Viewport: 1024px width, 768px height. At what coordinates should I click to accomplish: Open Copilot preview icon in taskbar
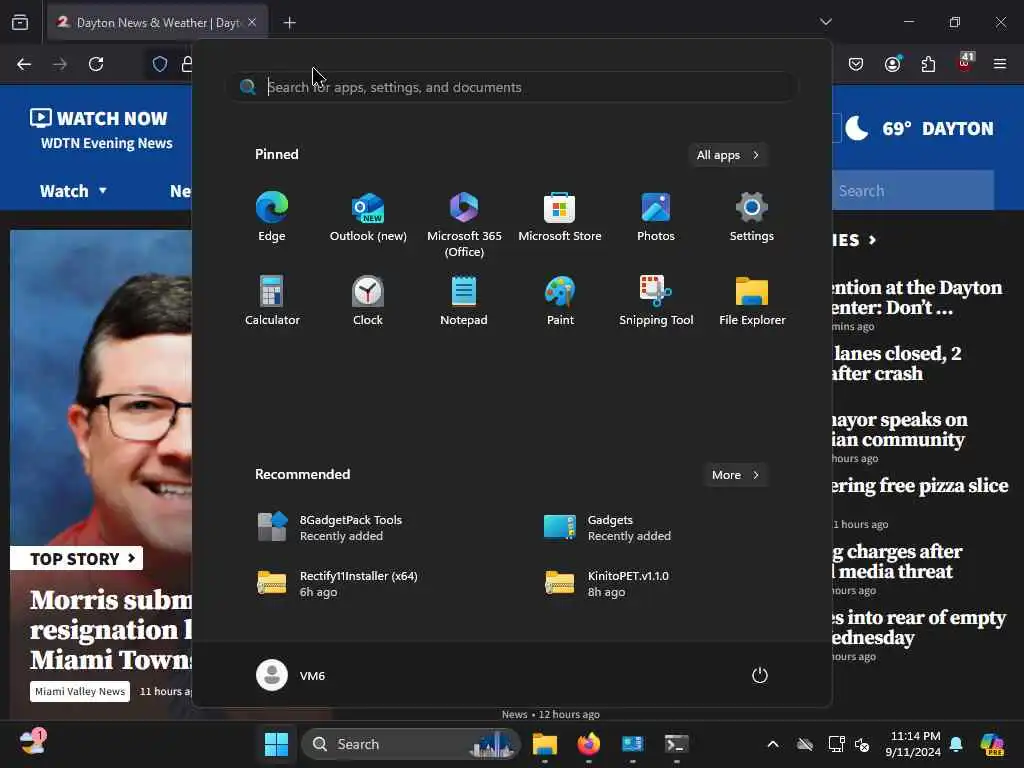[x=992, y=744]
